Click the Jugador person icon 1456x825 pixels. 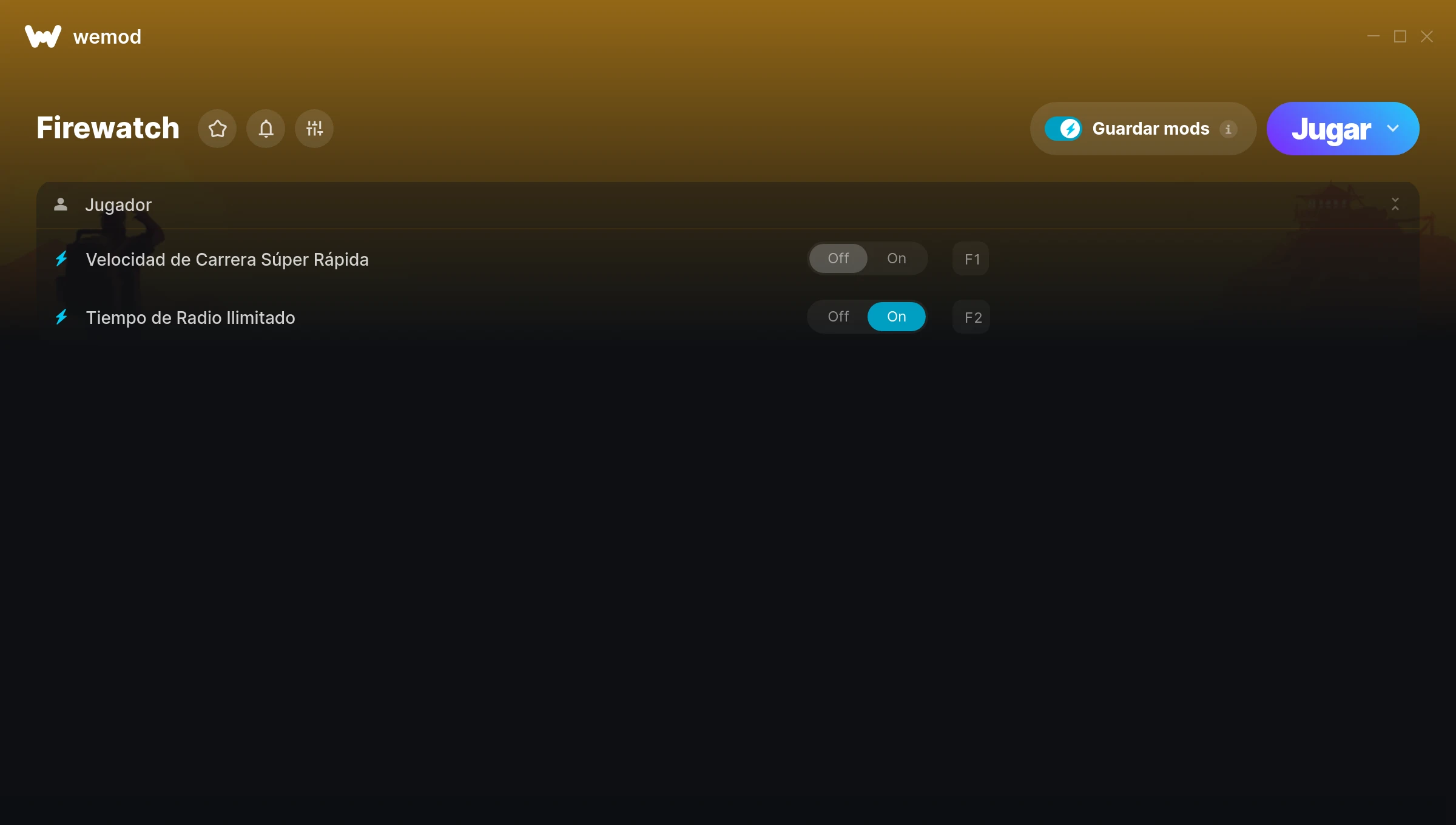(x=61, y=204)
